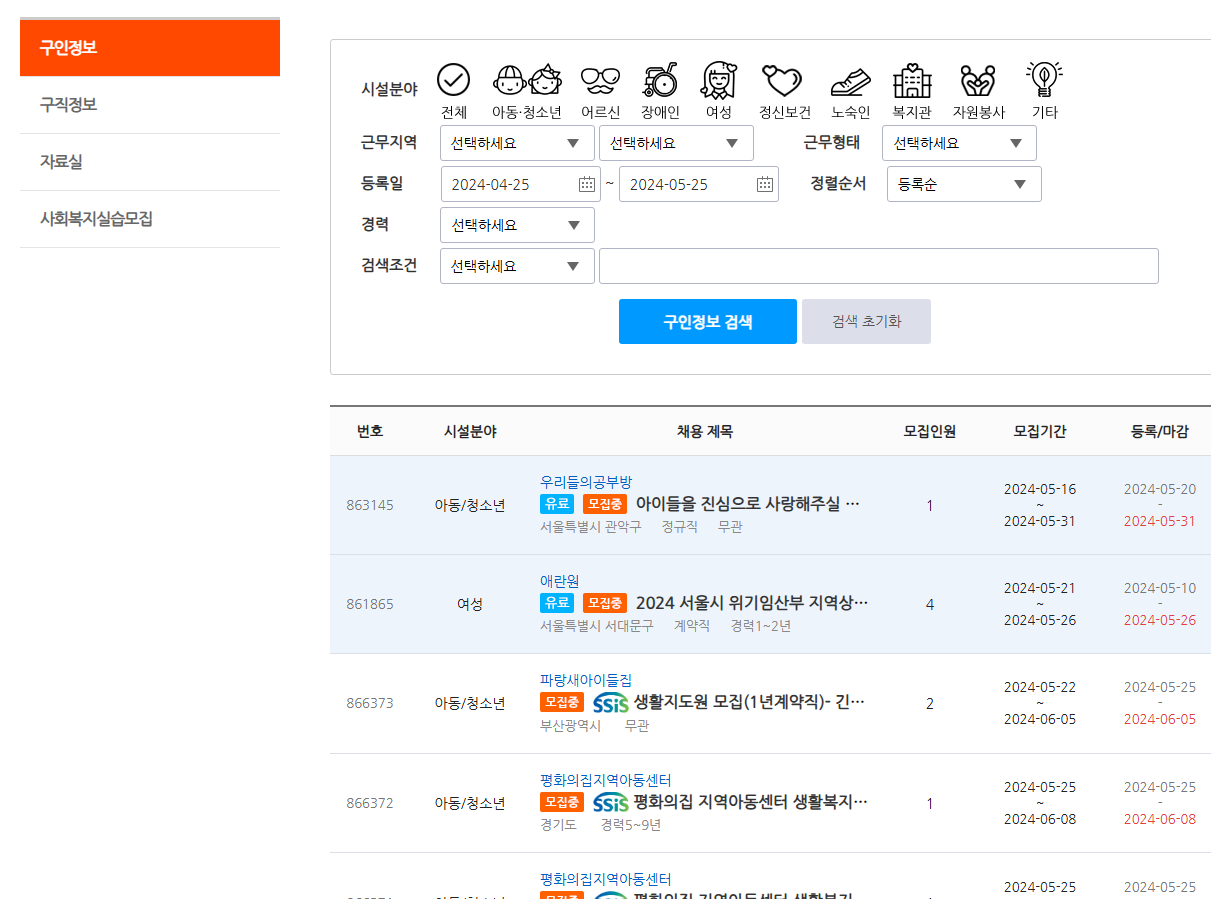
Task: Open the 경력 career dropdown
Action: (x=517, y=224)
